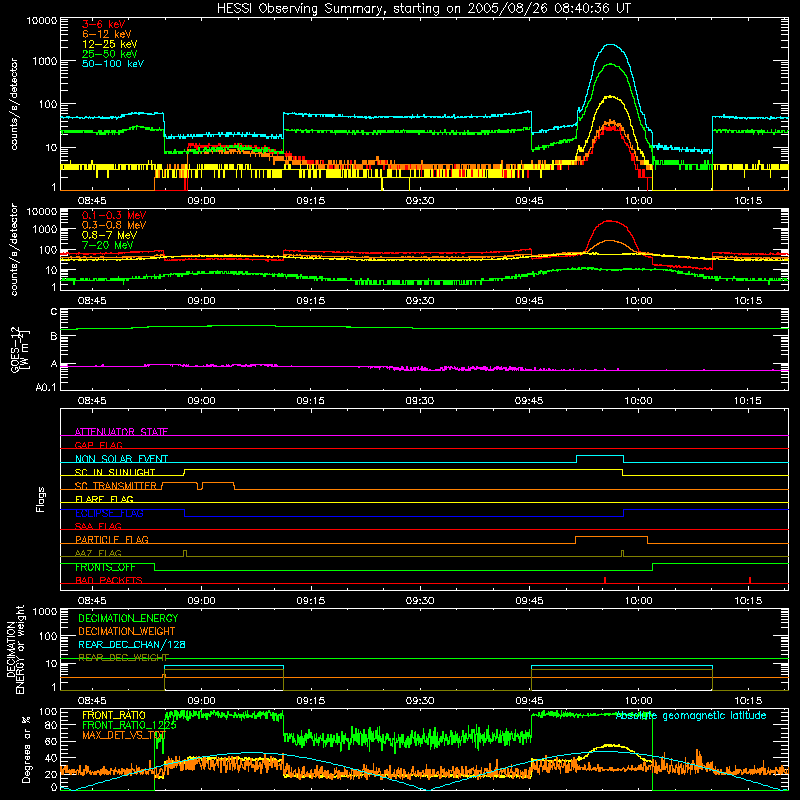The image size is (800, 800).
Task: Select the FLARE_FLAG label
Action: pyautogui.click(x=104, y=499)
